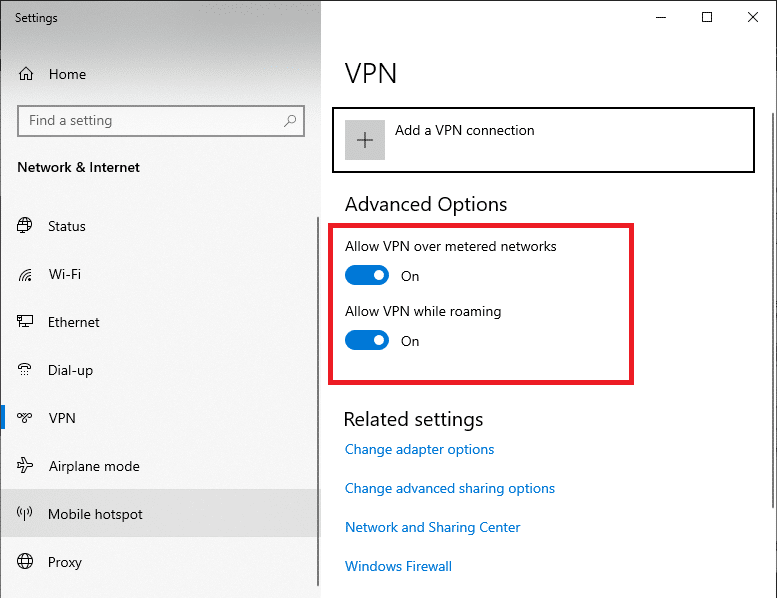Go to Ethernet settings

point(159,322)
